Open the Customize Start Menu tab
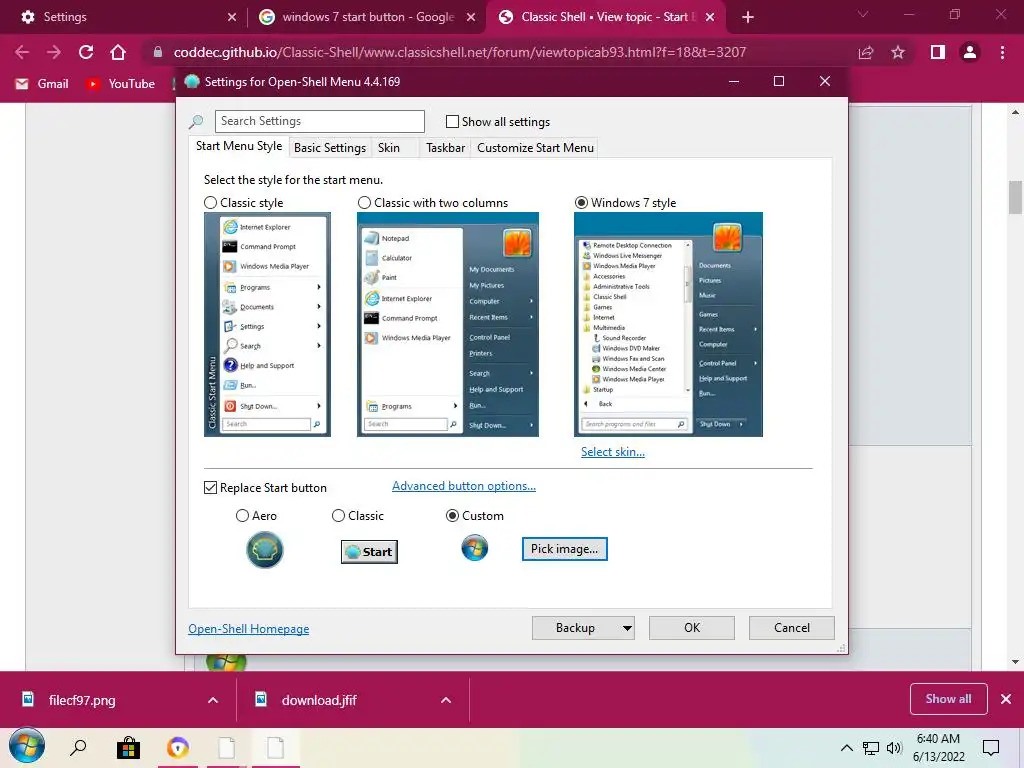The width and height of the screenshot is (1024, 768). point(536,148)
